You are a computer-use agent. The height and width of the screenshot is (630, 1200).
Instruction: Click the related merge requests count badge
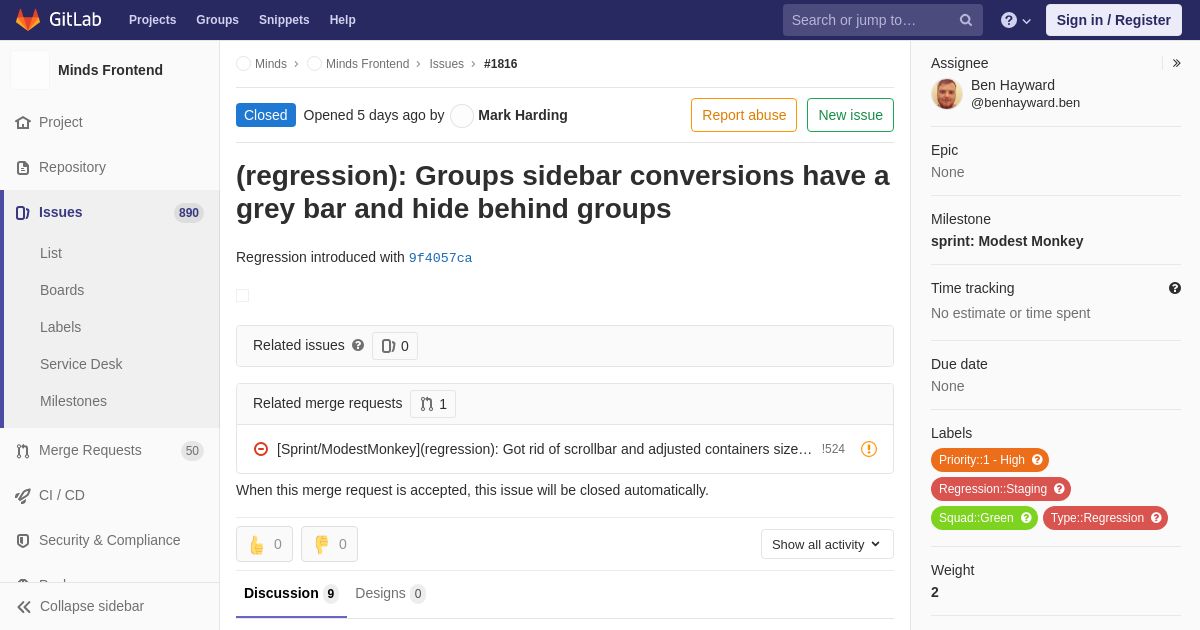[433, 404]
